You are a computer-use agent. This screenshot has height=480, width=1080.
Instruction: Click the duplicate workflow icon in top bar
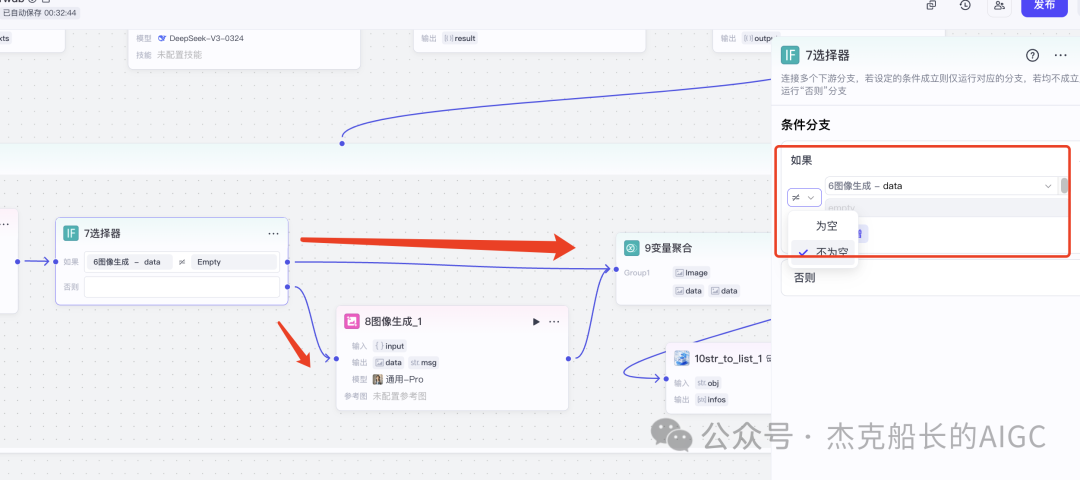pyautogui.click(x=931, y=5)
